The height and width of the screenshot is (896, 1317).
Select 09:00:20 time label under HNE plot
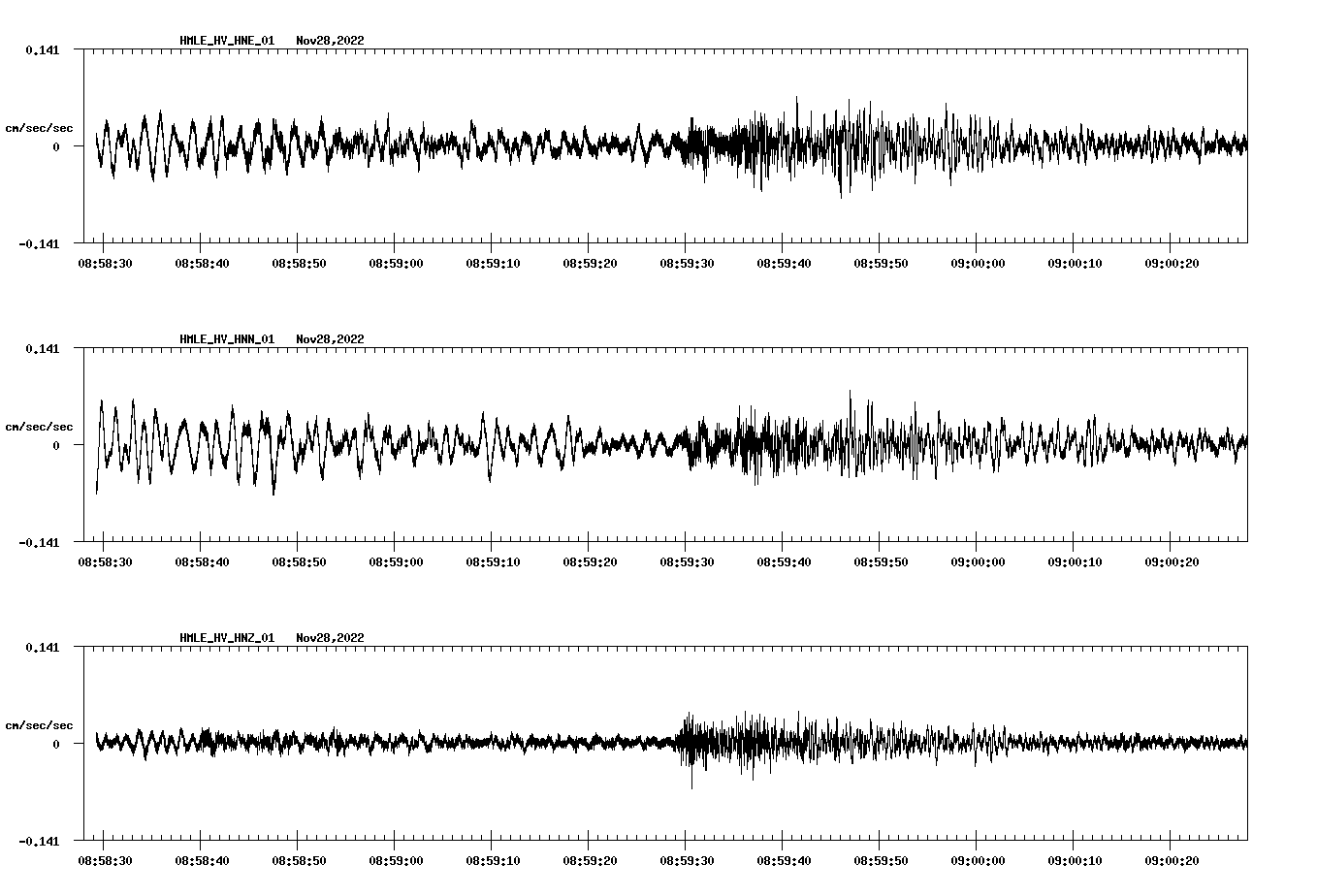1172,263
